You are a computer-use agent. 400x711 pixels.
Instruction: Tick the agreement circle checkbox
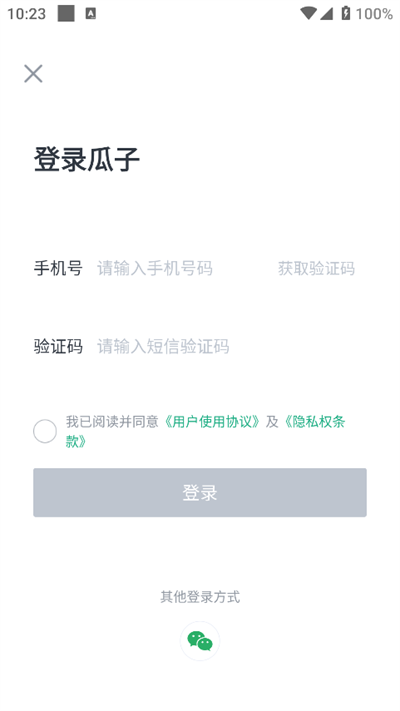pyautogui.click(x=45, y=431)
